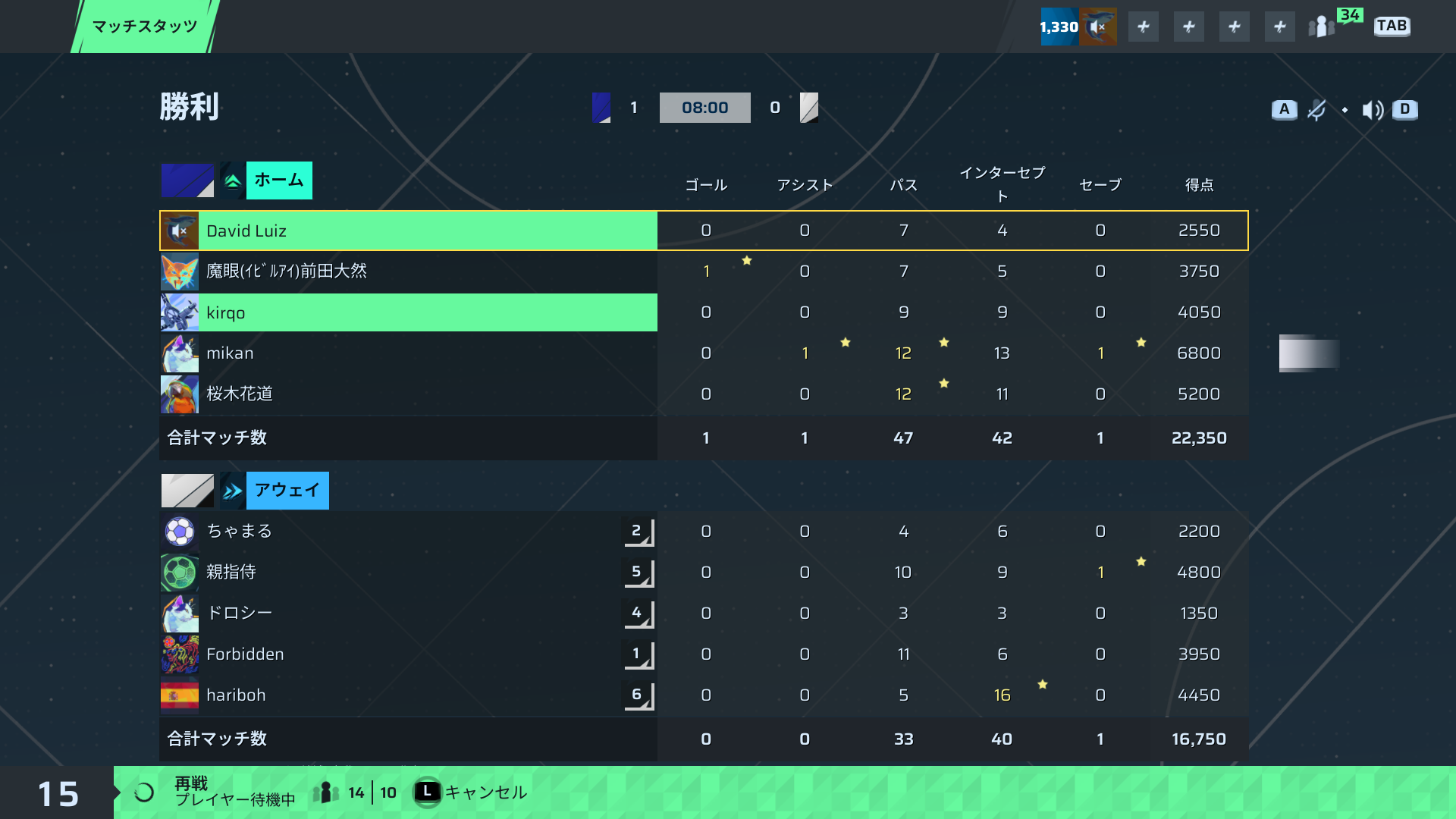Select ちゃまる's soccer ball avatar
The height and width of the screenshot is (819, 1456).
tap(180, 532)
